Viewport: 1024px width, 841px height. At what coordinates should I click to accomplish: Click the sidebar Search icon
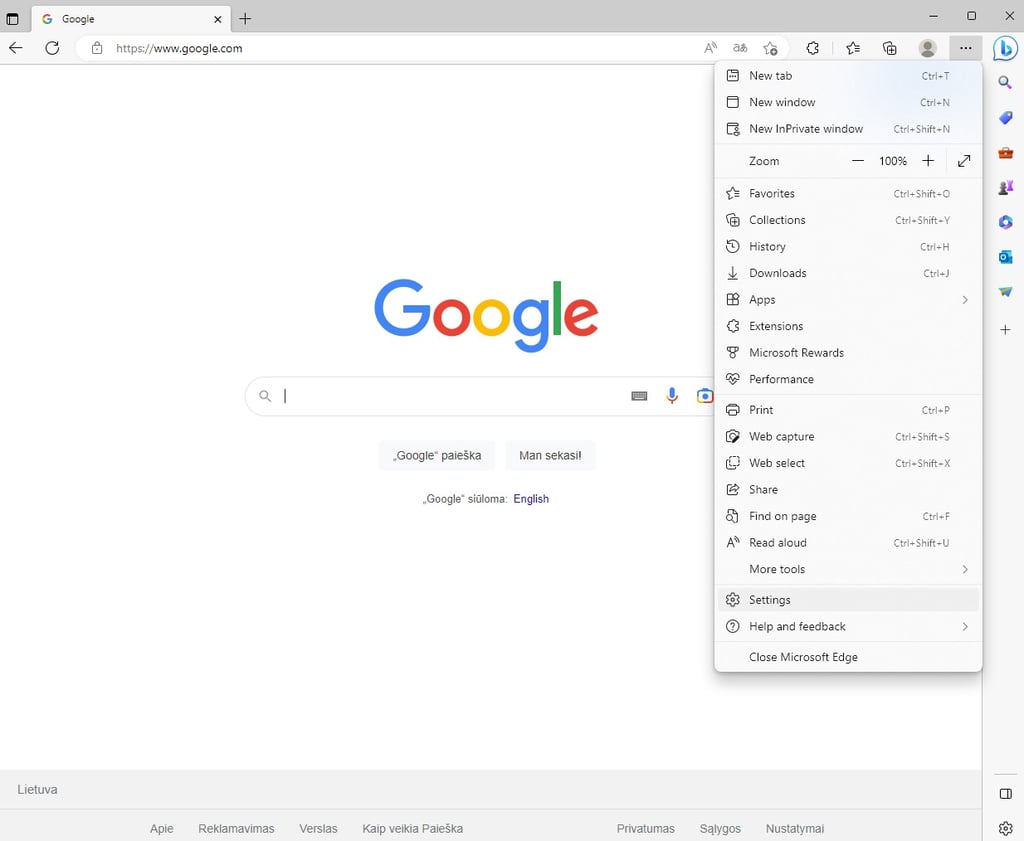tap(1005, 82)
